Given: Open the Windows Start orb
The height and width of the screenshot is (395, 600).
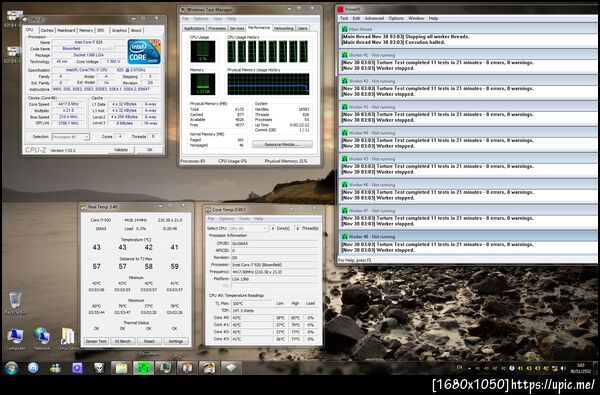Looking at the screenshot, I should (x=11, y=368).
